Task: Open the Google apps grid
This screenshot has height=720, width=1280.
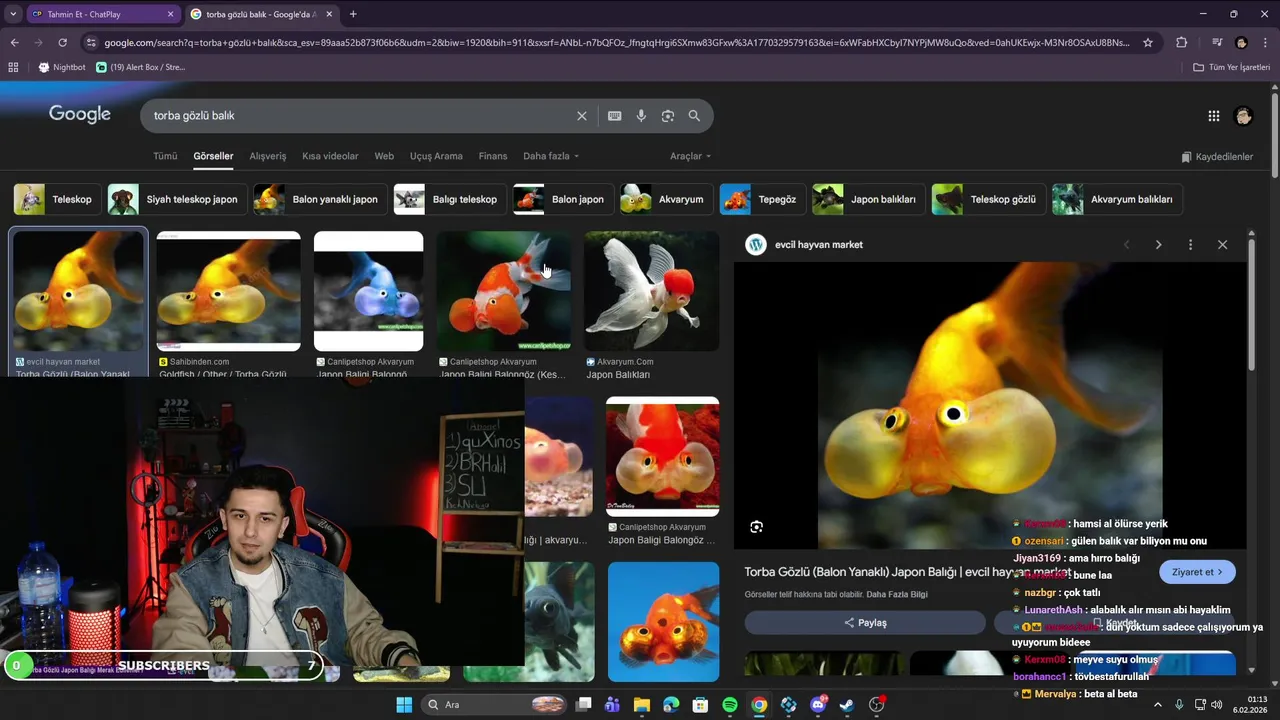Action: pos(1214,116)
